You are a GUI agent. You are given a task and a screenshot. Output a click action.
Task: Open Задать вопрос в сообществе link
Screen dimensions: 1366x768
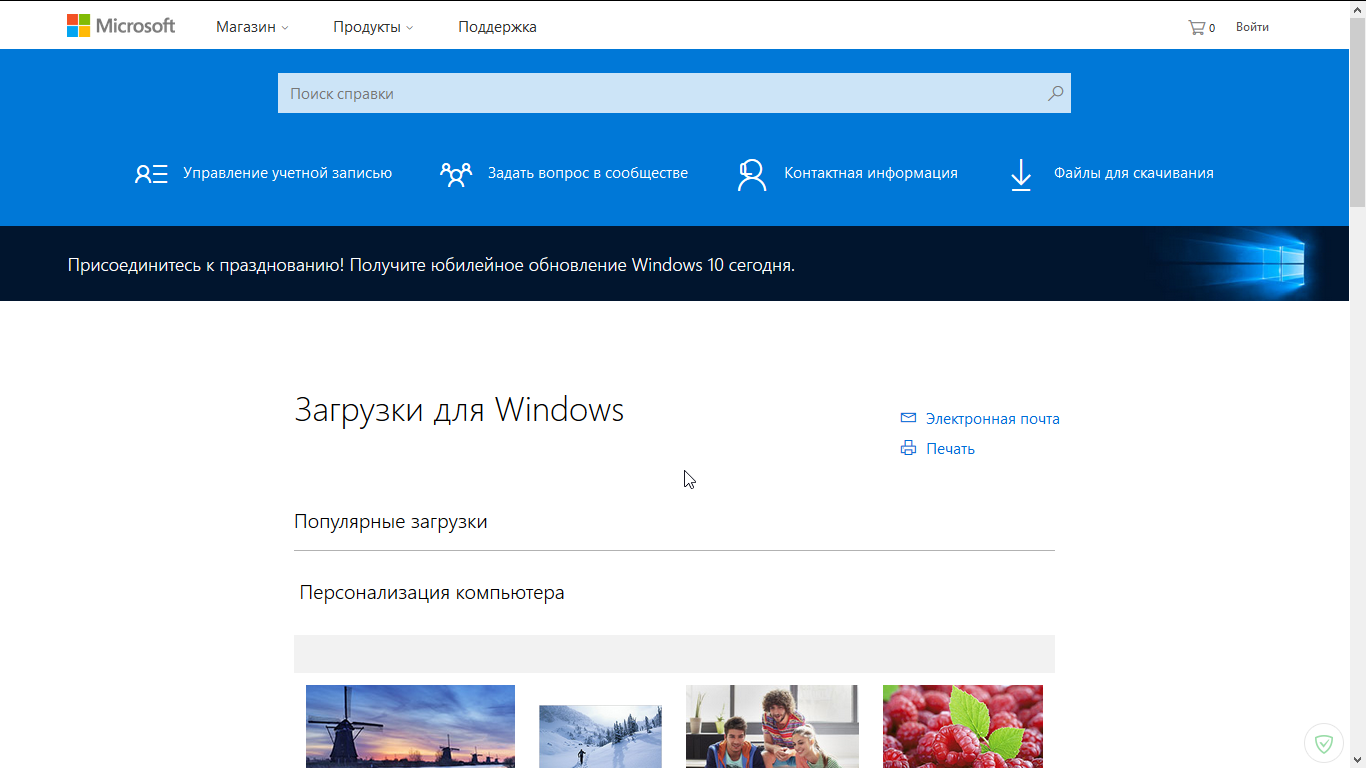588,173
